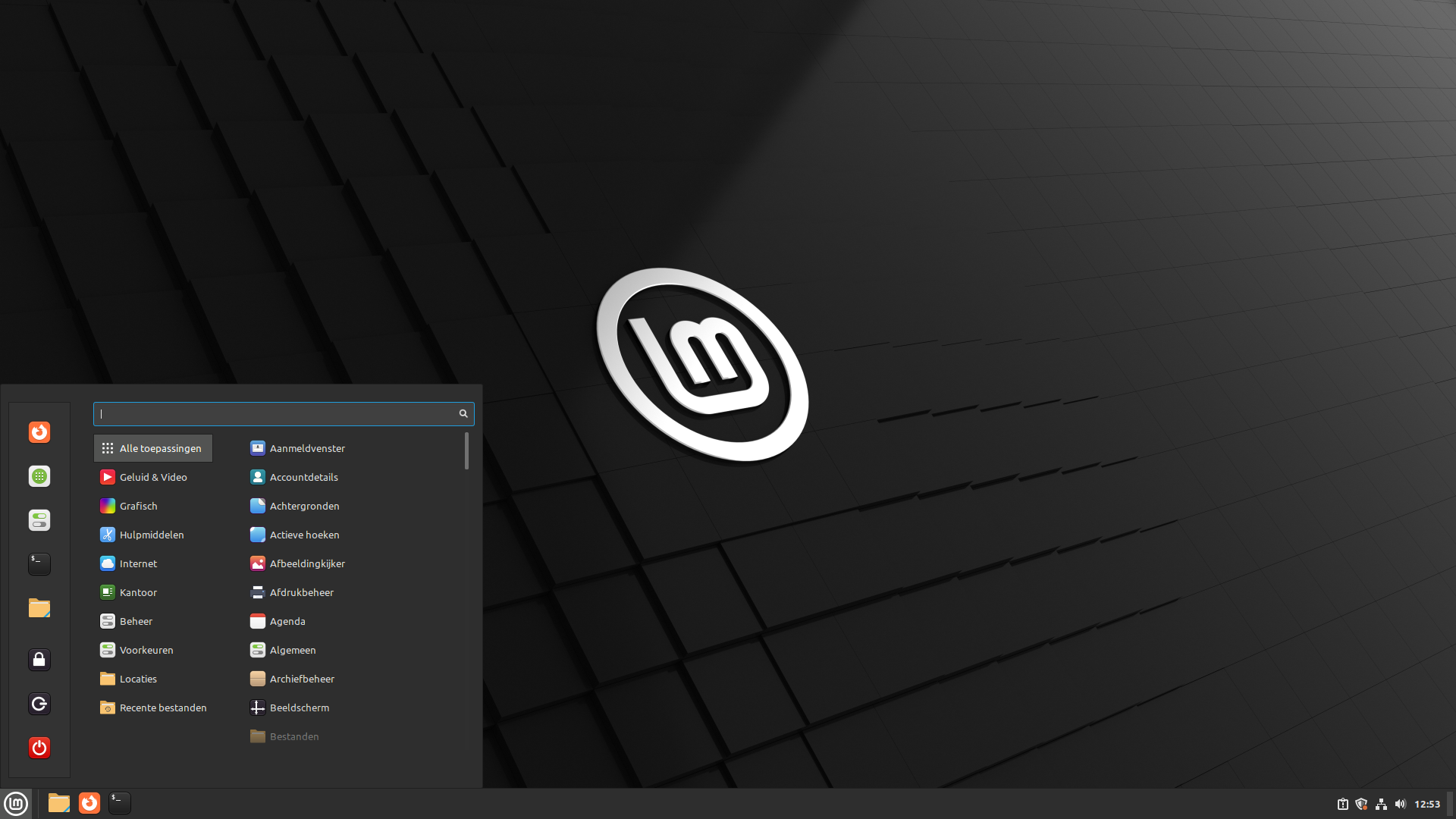Launch Firefox from the menu sidebar
The width and height of the screenshot is (1456, 819).
click(39, 432)
